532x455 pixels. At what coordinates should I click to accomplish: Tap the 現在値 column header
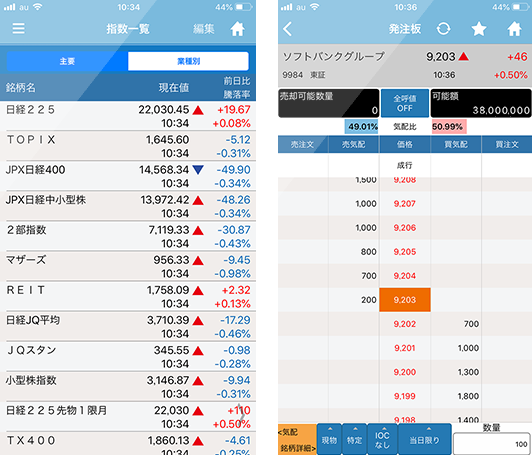click(x=174, y=88)
